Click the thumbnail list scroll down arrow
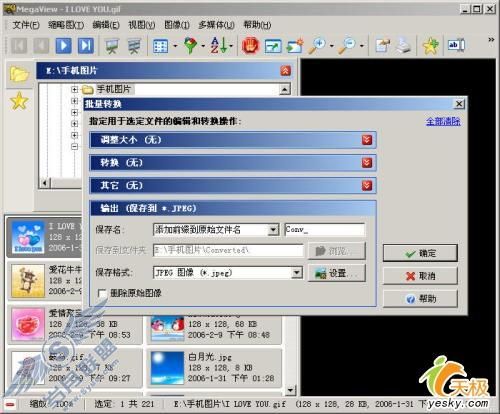Screen dimensions: 500x414 point(290,390)
